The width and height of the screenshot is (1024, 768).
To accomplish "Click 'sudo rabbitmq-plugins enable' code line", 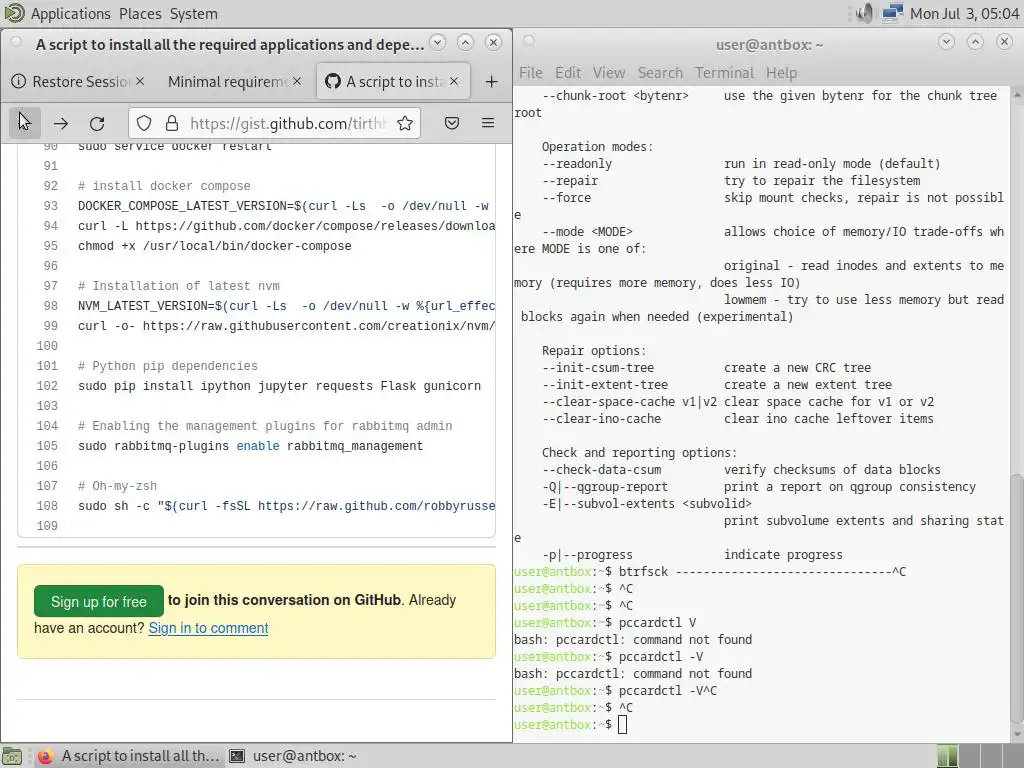I will tap(251, 446).
